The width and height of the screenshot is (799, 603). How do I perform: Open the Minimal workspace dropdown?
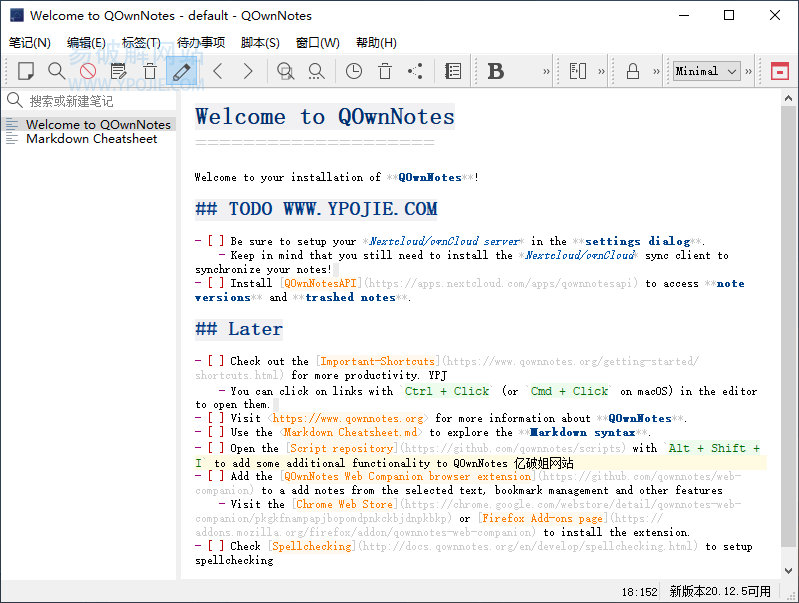click(x=706, y=71)
